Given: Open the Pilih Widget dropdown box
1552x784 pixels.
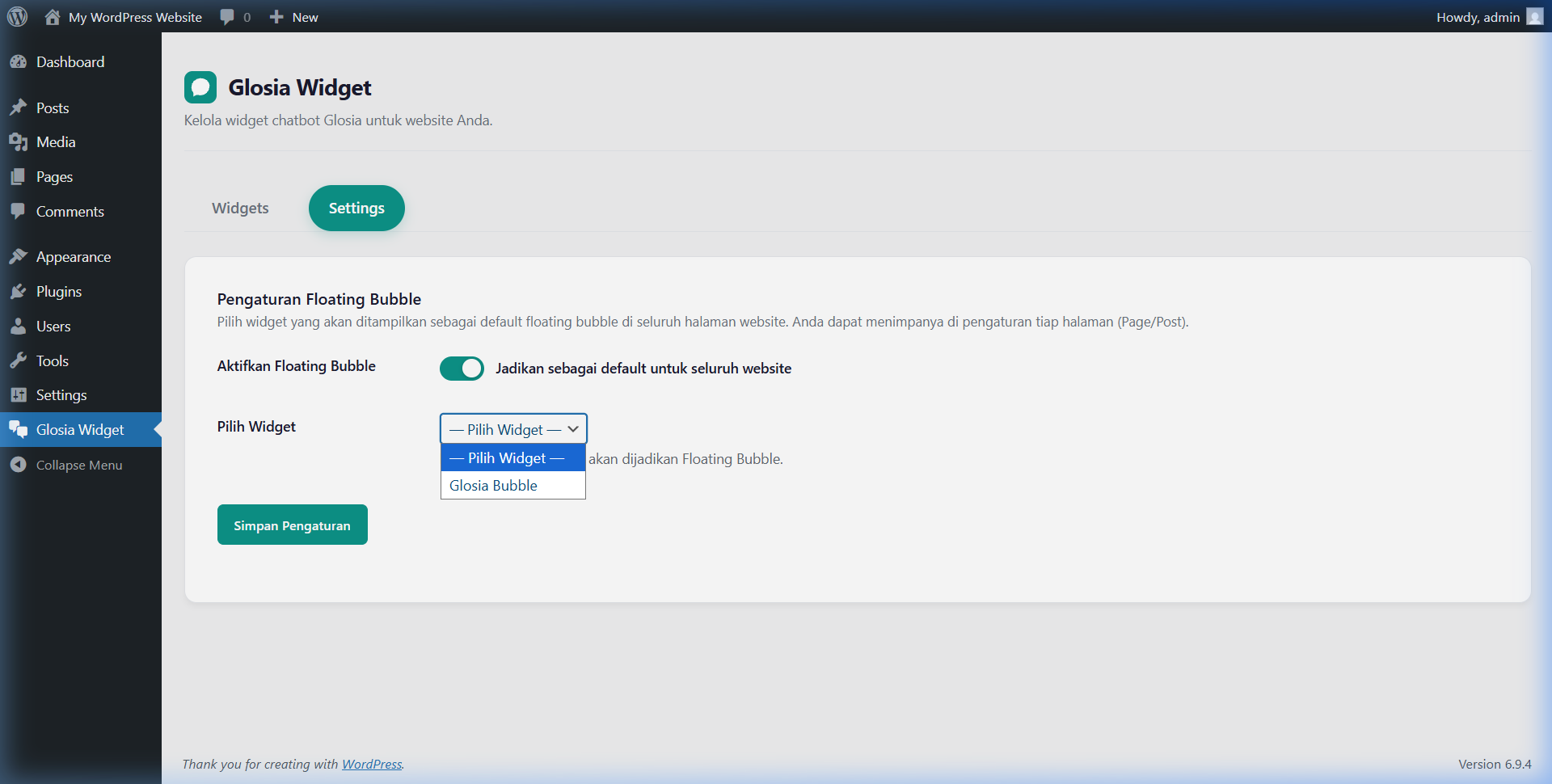Looking at the screenshot, I should coord(513,429).
